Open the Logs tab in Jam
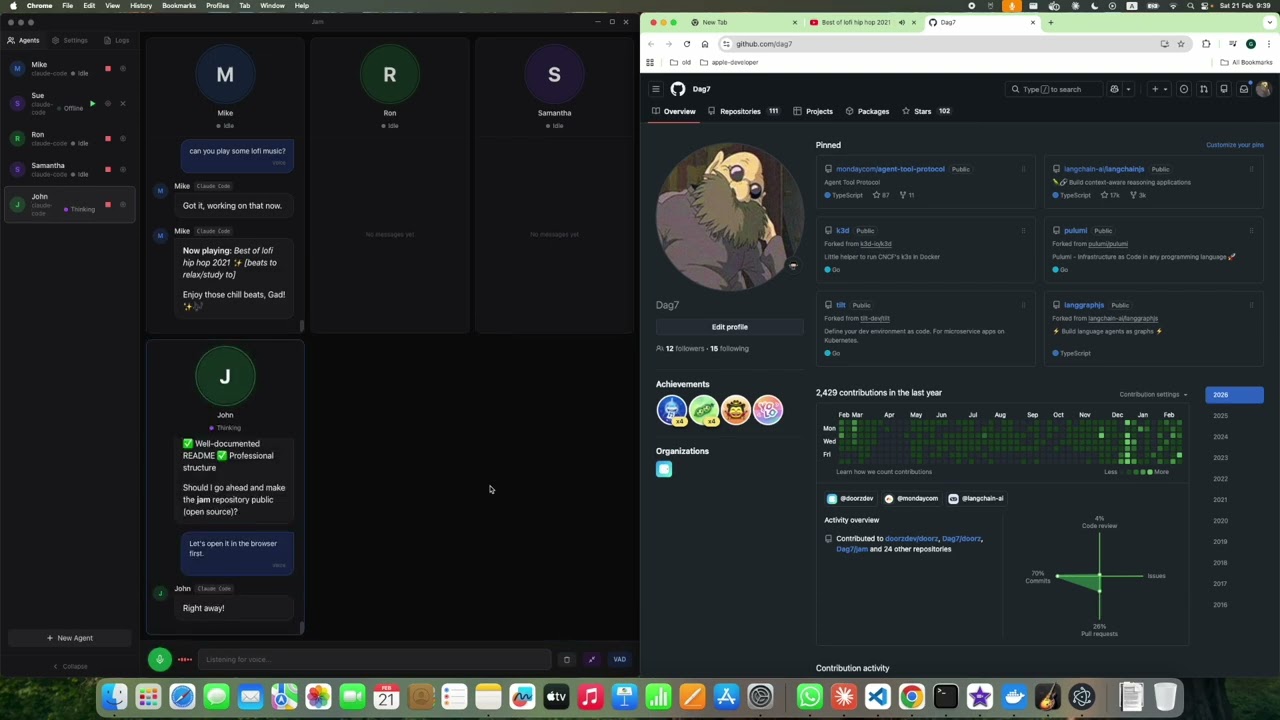 tap(117, 40)
